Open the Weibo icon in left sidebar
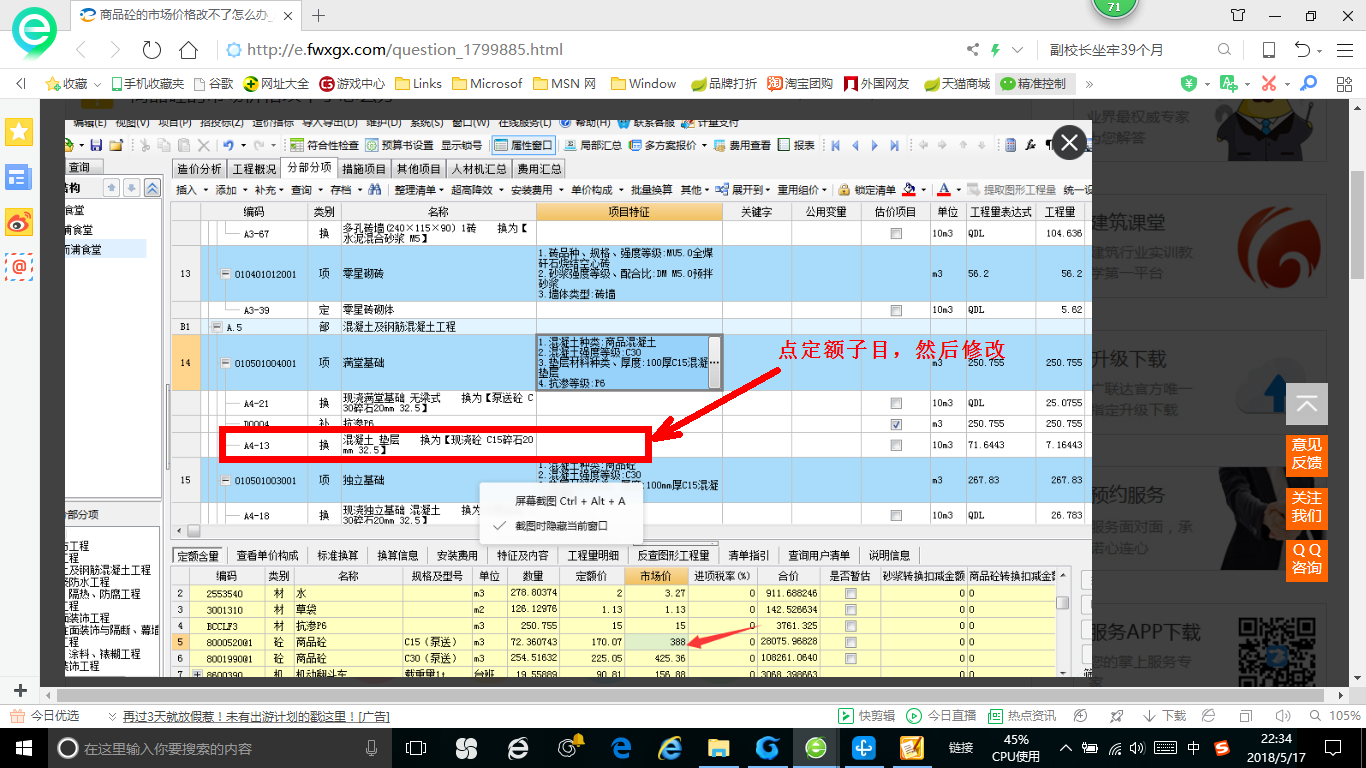This screenshot has width=1366, height=768. point(19,223)
